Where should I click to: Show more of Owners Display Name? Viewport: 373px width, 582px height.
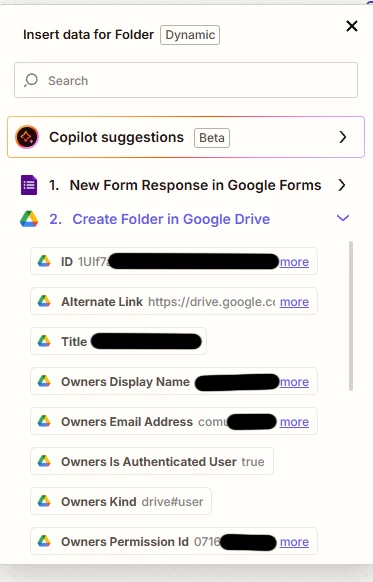[294, 382]
